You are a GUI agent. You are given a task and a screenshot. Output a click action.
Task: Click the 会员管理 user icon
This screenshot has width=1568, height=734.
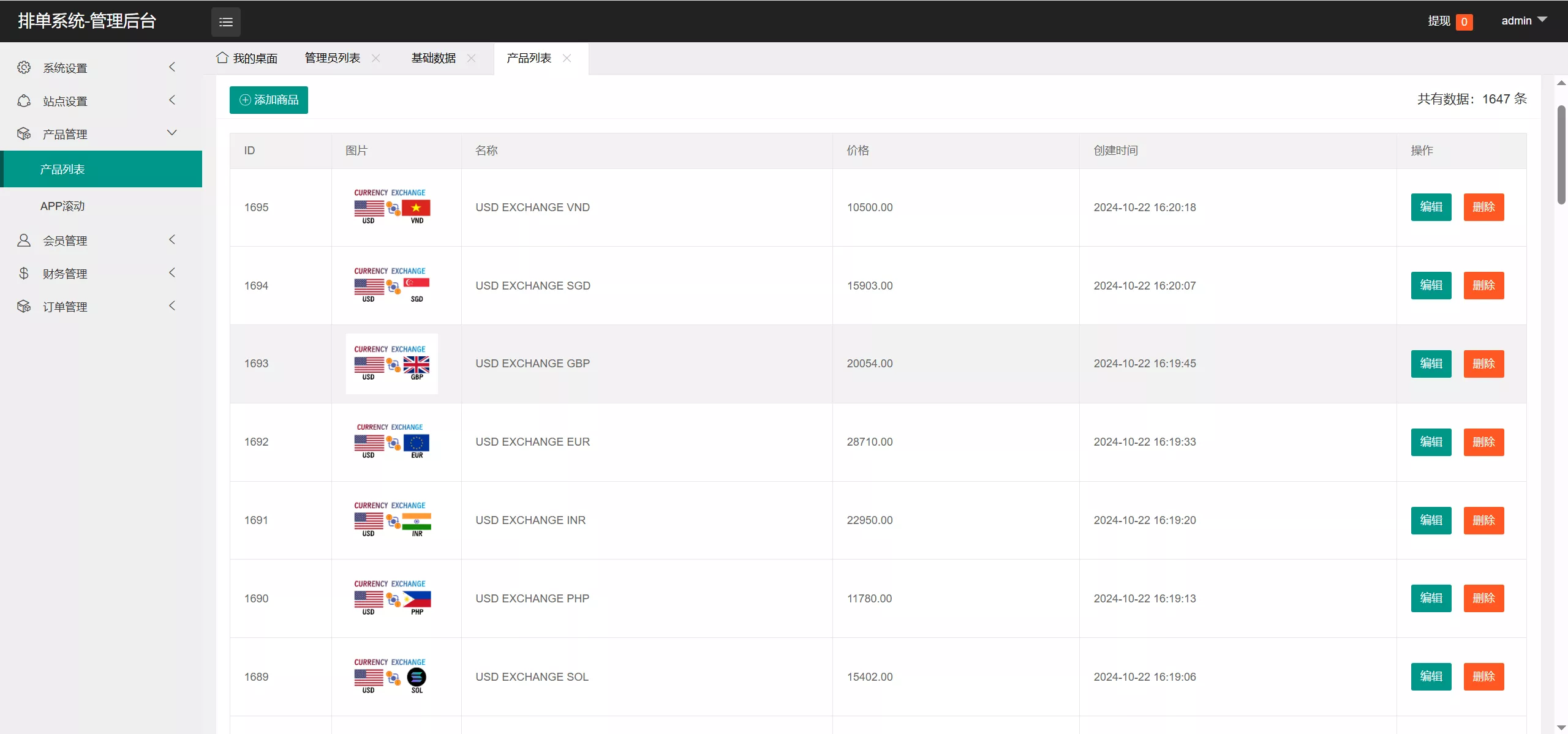pyautogui.click(x=24, y=240)
